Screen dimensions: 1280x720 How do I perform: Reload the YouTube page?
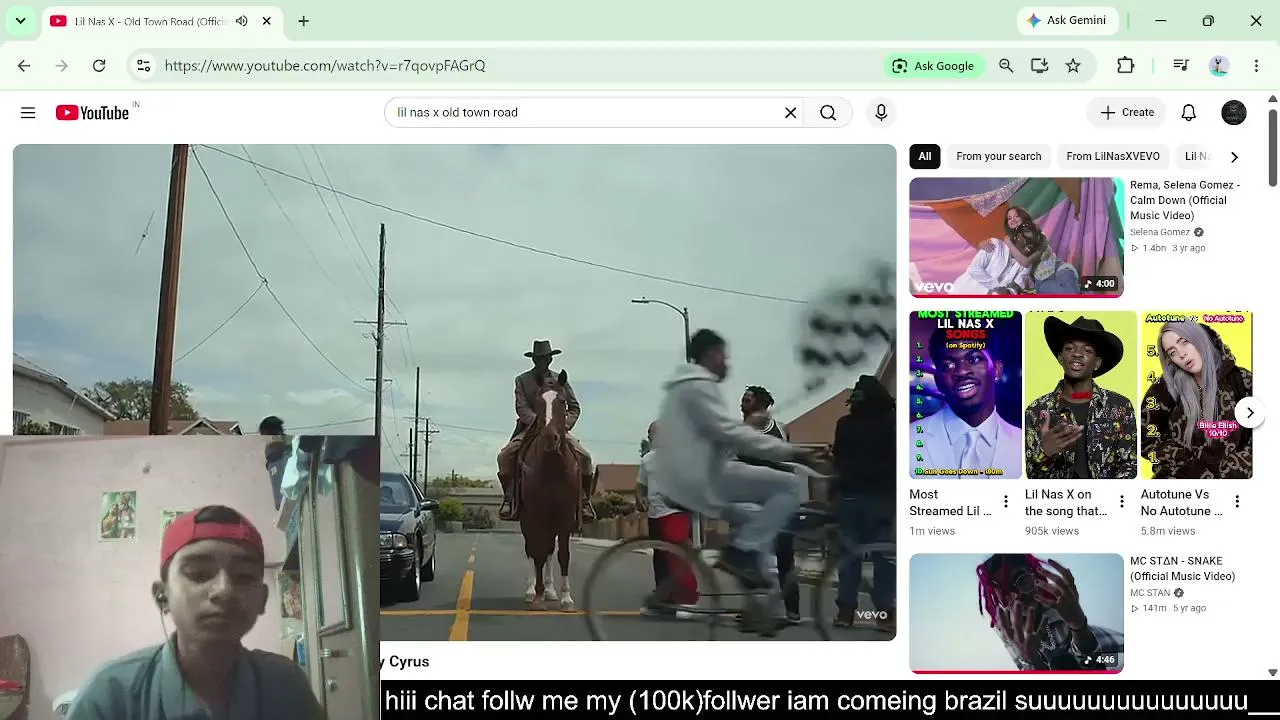click(99, 66)
